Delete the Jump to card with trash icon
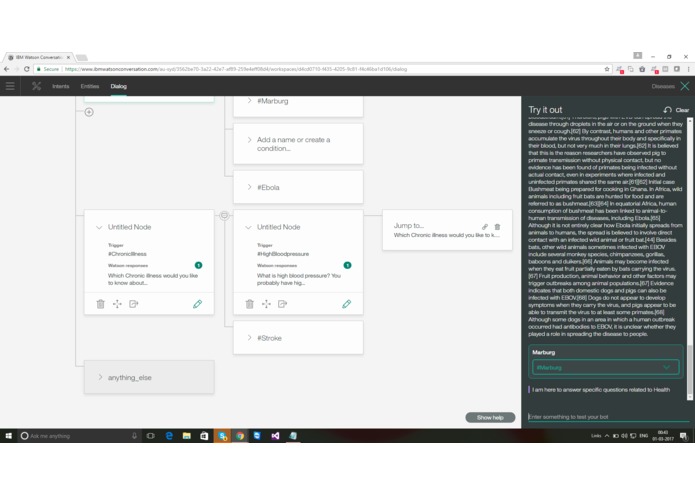Viewport: 695px width, 494px height. click(x=497, y=227)
